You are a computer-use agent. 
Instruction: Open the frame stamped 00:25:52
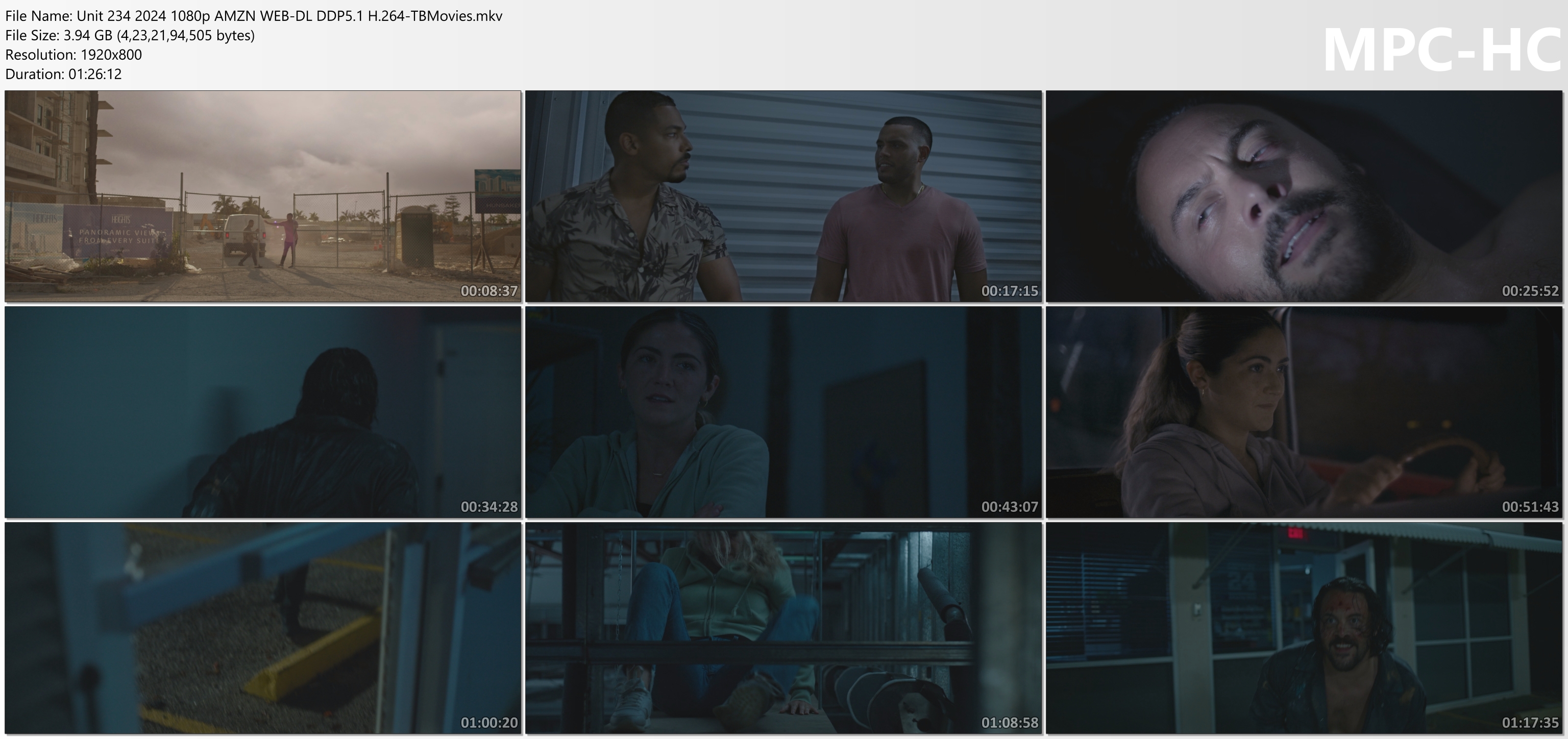coord(1304,196)
